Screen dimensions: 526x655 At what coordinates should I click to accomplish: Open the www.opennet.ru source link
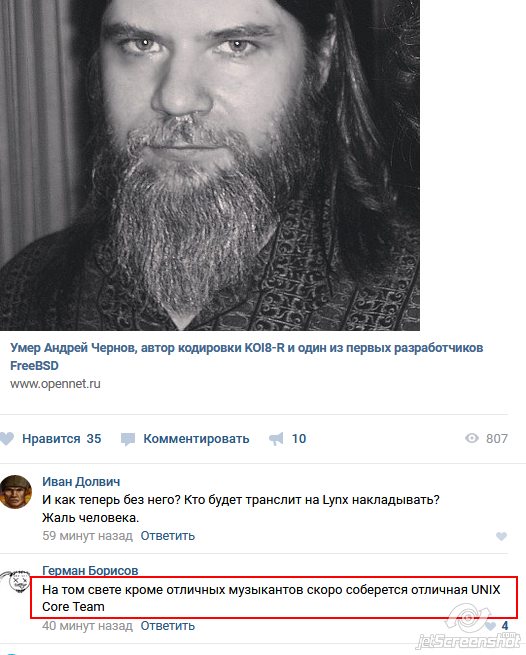tap(55, 384)
